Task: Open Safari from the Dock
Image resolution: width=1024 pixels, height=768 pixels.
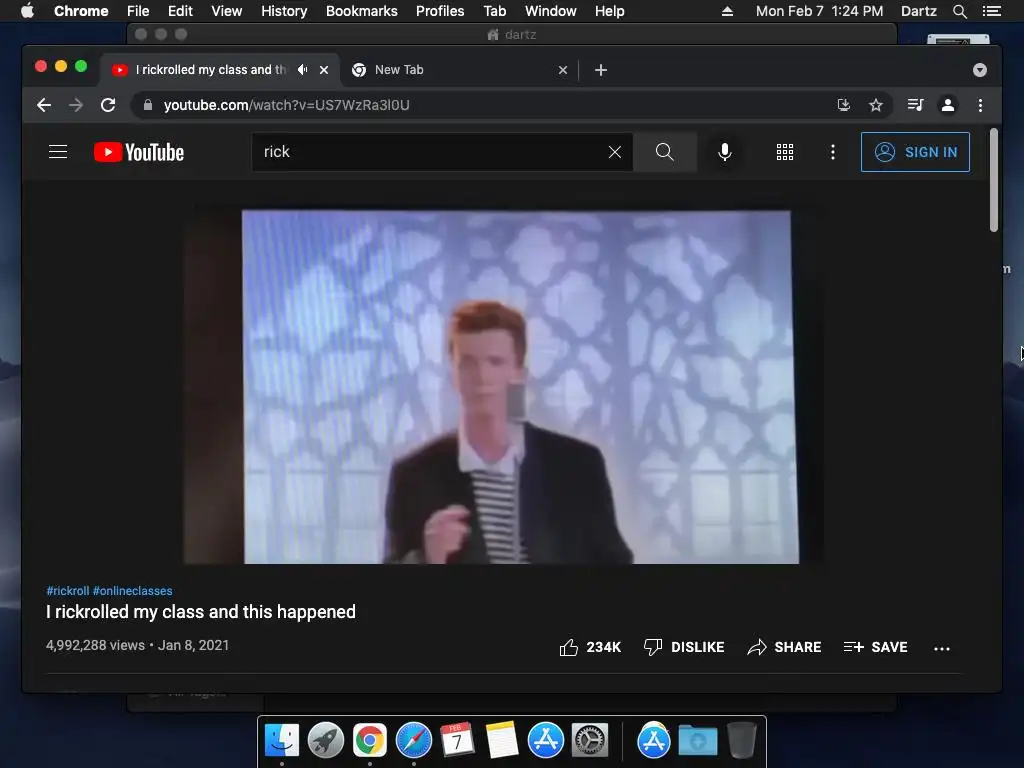Action: 413,741
